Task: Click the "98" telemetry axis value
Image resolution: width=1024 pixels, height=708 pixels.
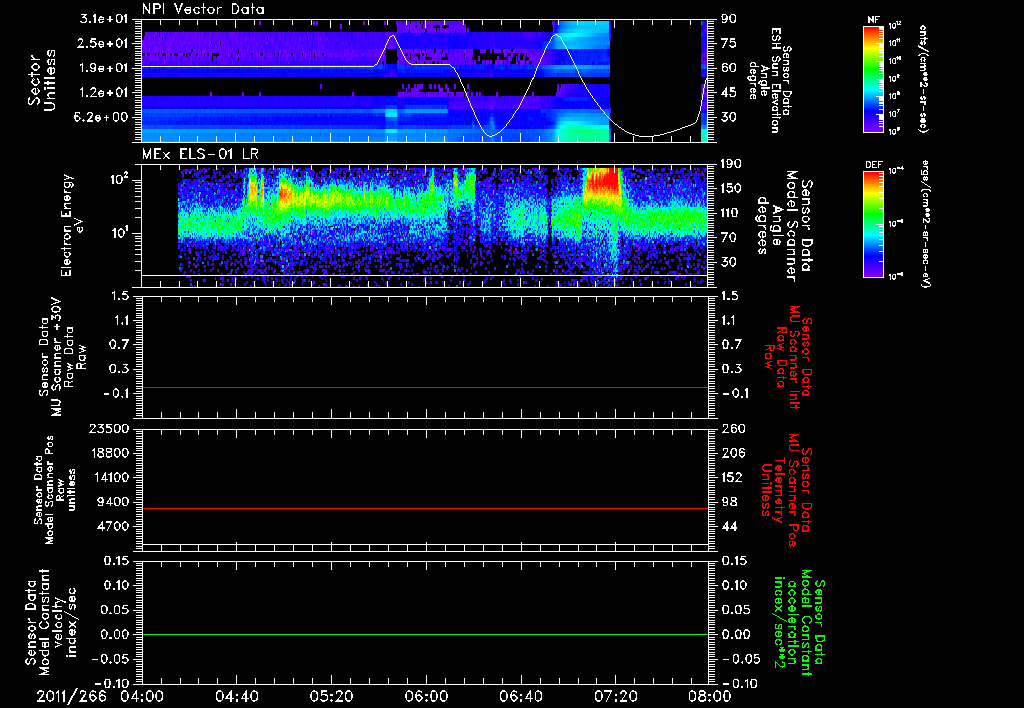Action: tap(729, 502)
